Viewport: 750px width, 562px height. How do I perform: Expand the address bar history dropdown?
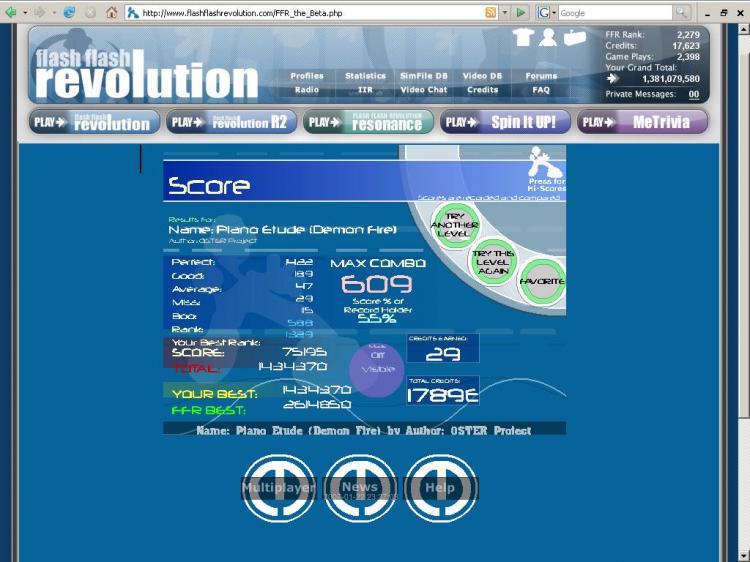coord(505,13)
